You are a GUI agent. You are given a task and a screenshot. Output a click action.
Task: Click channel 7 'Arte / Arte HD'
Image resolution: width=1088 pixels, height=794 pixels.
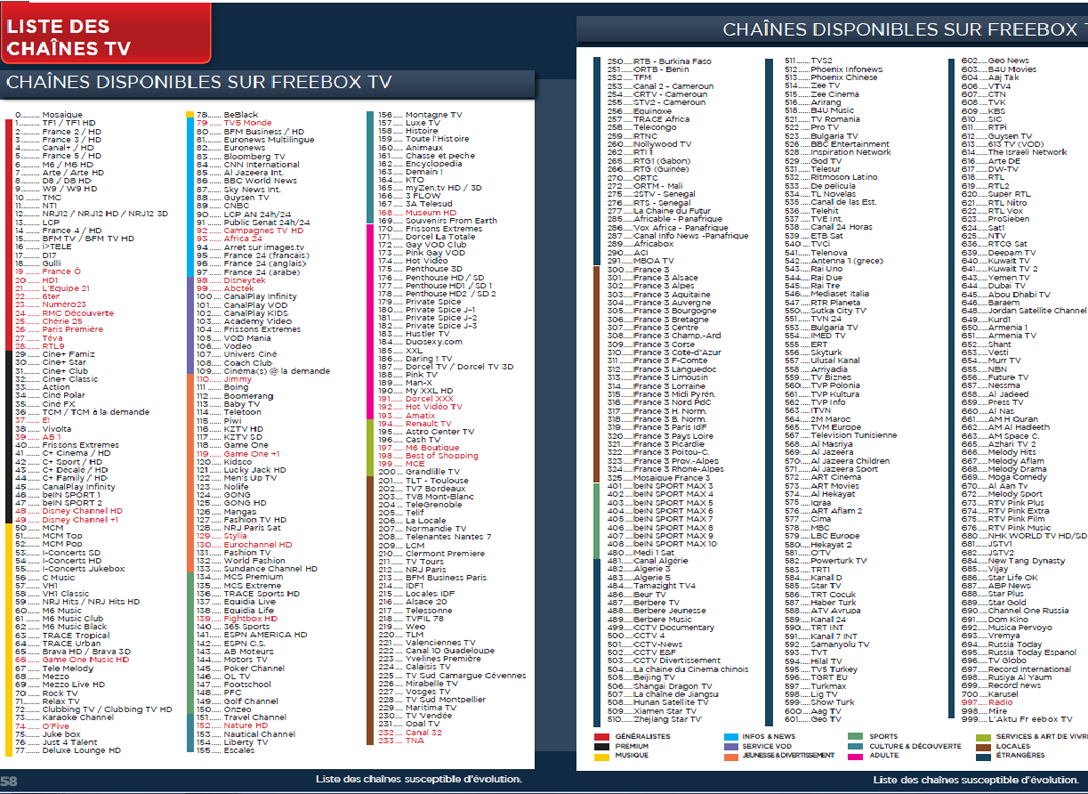(60, 173)
